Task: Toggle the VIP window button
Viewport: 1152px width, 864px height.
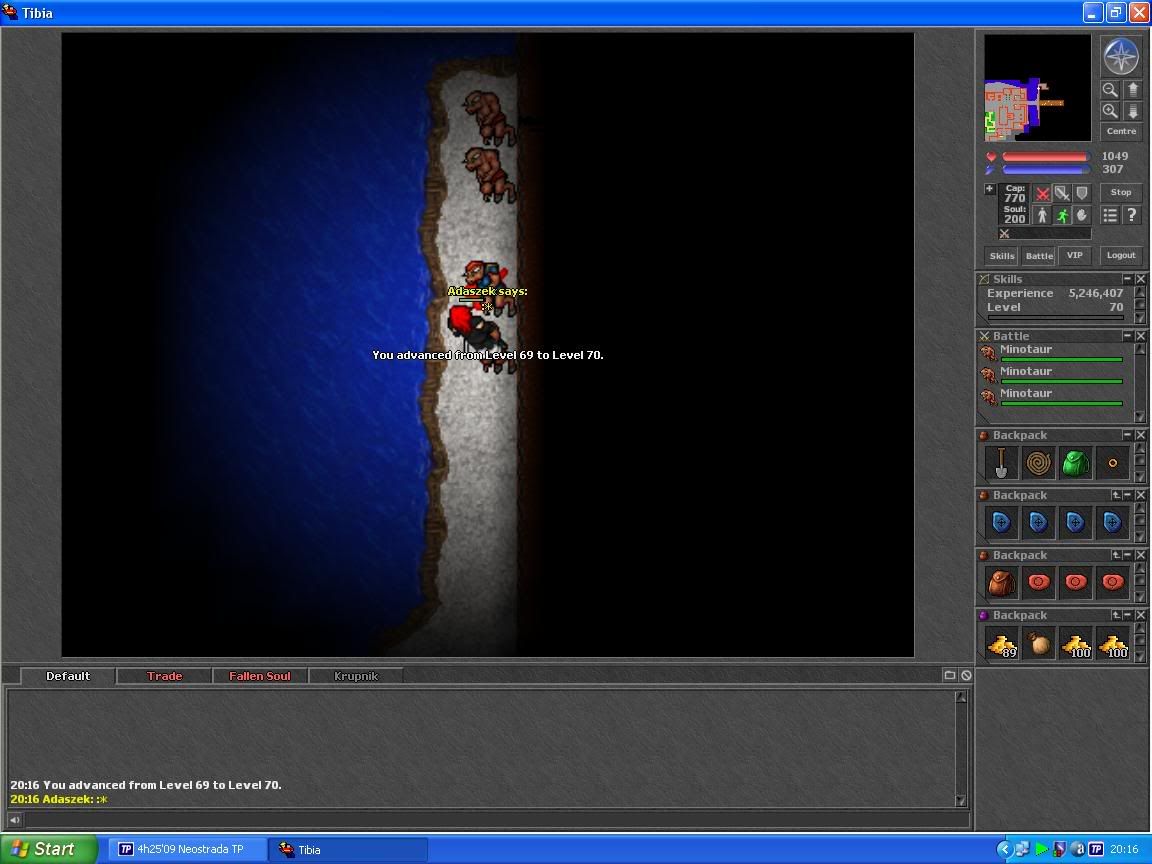Action: tap(1075, 256)
